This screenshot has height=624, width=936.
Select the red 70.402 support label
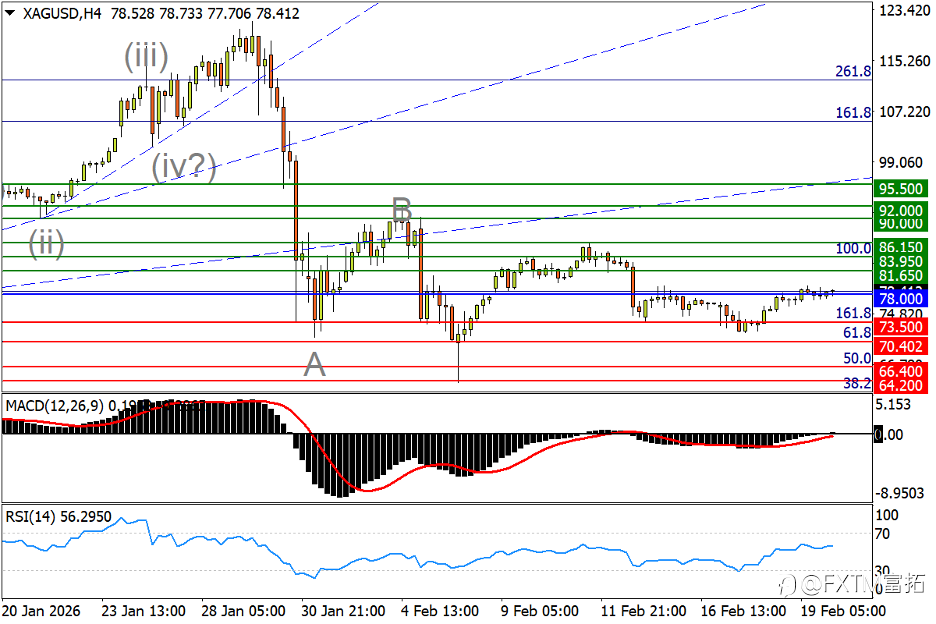tap(901, 346)
